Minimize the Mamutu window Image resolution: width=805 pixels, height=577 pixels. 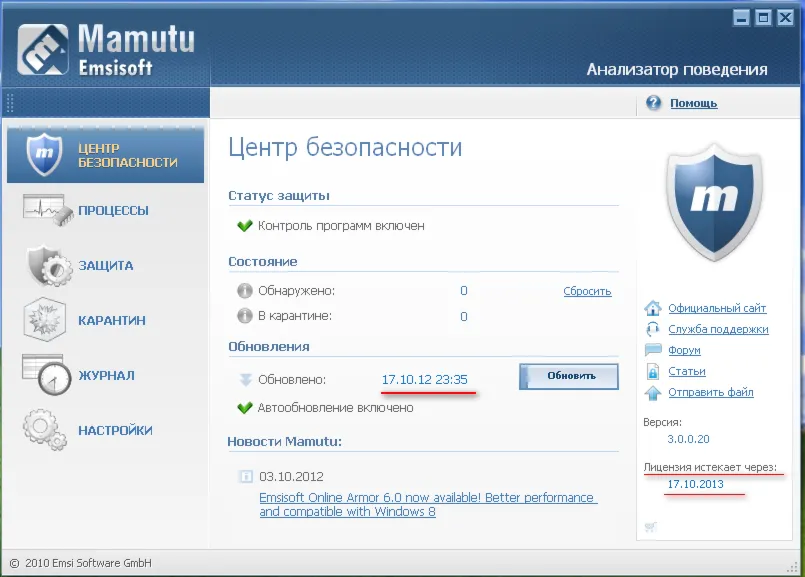click(741, 18)
